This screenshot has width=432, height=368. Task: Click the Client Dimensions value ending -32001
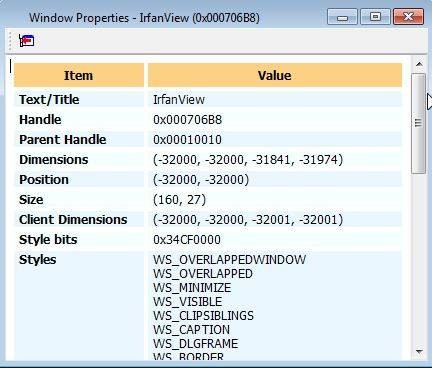(248, 220)
